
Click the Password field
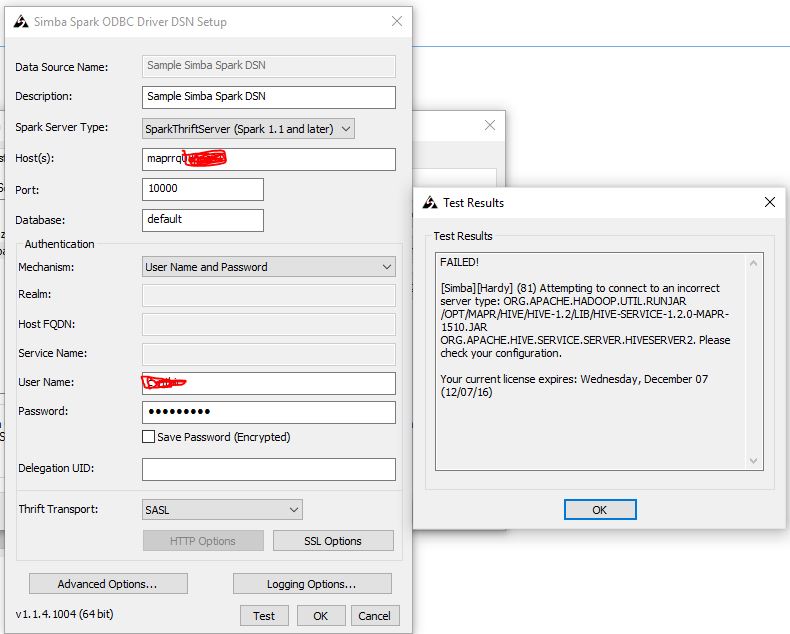point(269,412)
